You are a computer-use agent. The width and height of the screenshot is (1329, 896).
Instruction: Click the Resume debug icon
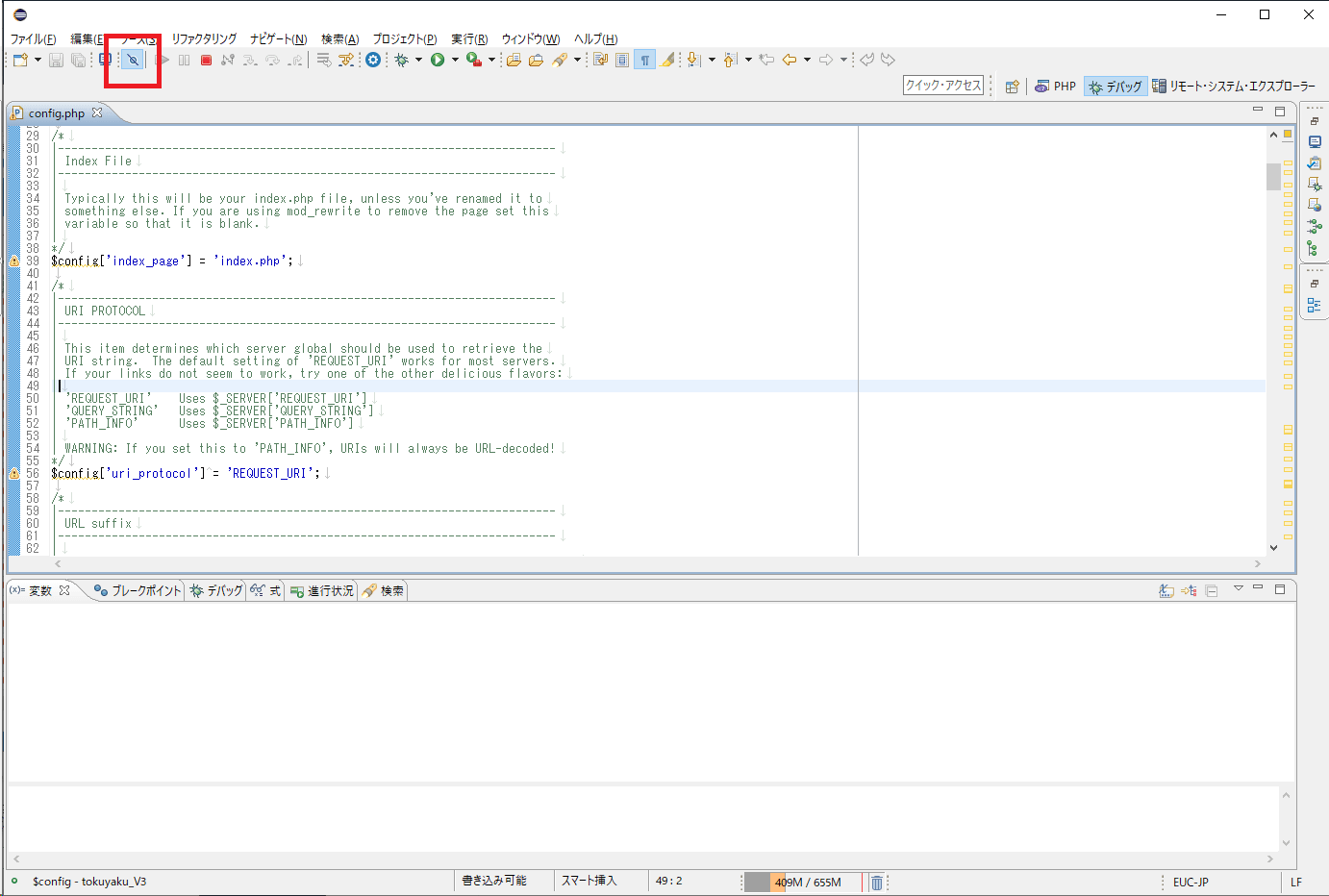[x=163, y=60]
